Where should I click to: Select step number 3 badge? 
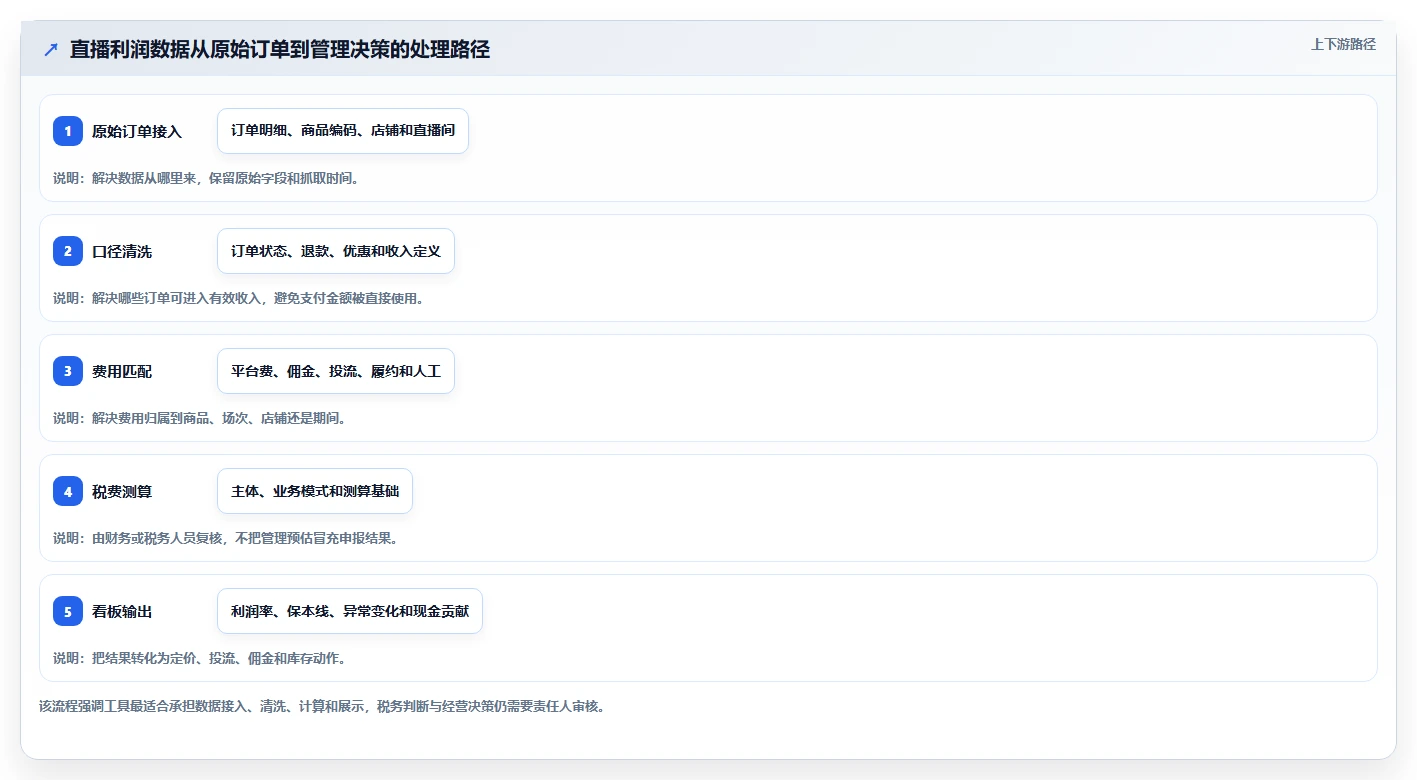pos(68,371)
